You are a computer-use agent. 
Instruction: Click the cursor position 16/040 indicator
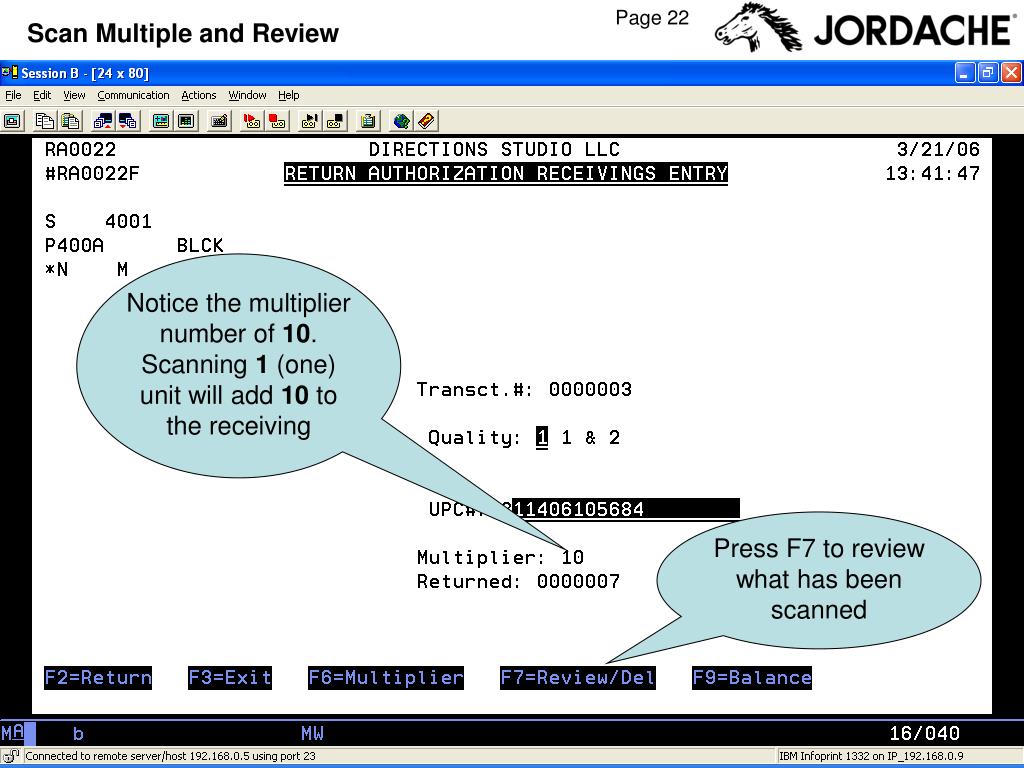tap(924, 733)
